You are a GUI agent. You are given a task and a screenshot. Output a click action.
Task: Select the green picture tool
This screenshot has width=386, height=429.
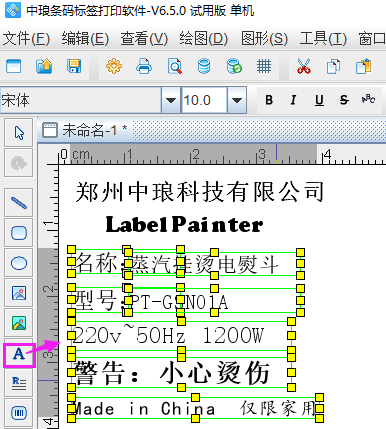(19, 323)
